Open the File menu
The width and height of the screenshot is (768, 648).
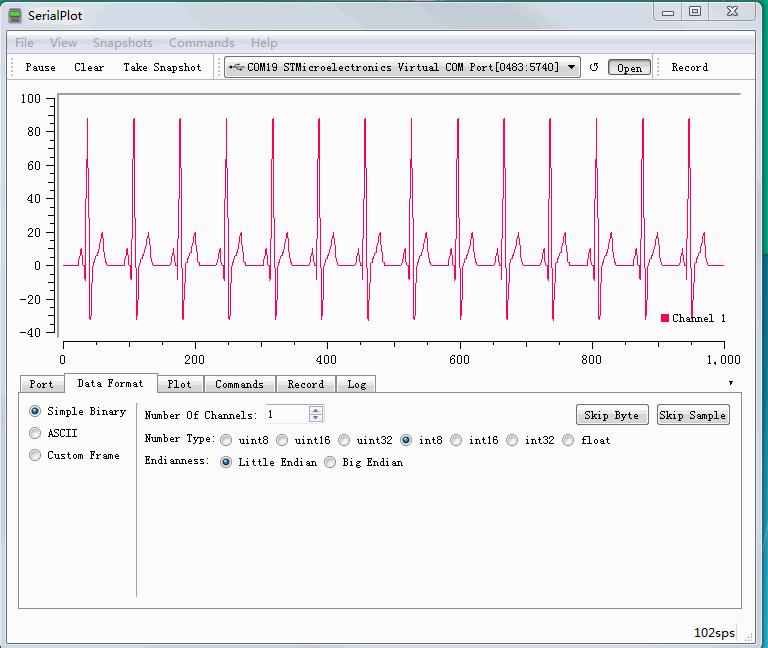click(x=24, y=43)
